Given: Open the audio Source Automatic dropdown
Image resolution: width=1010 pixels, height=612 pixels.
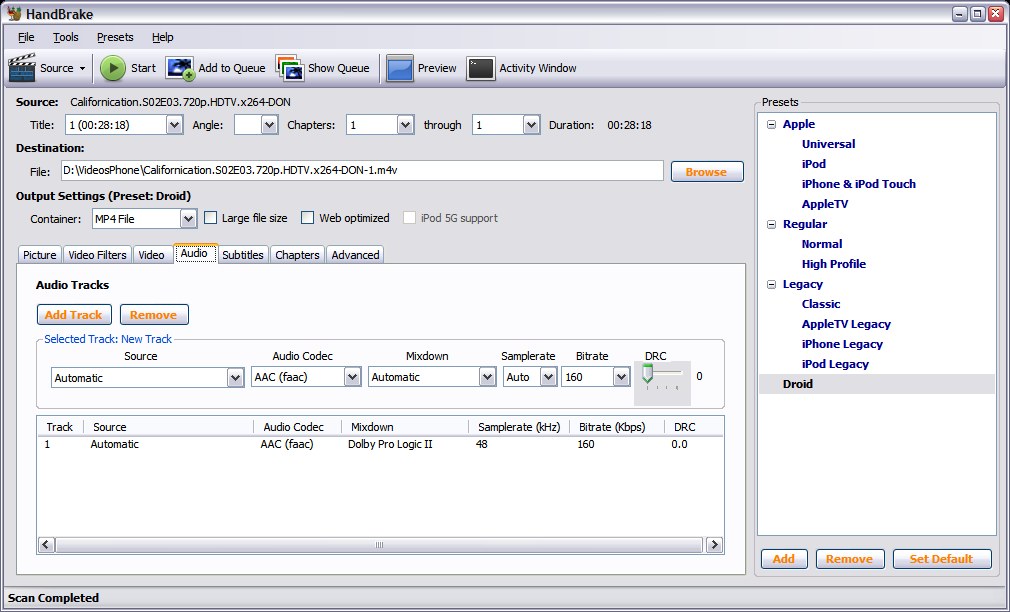Looking at the screenshot, I should (236, 378).
